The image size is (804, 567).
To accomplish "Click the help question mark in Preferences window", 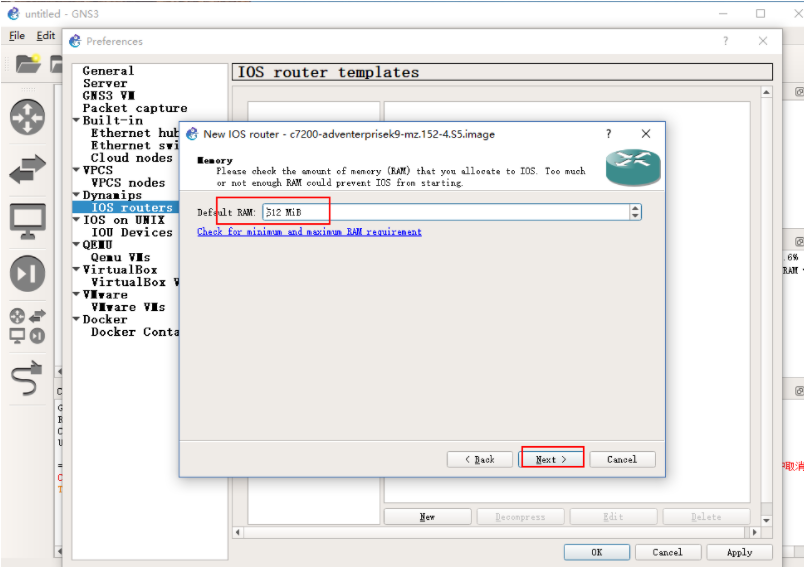I will point(725,41).
